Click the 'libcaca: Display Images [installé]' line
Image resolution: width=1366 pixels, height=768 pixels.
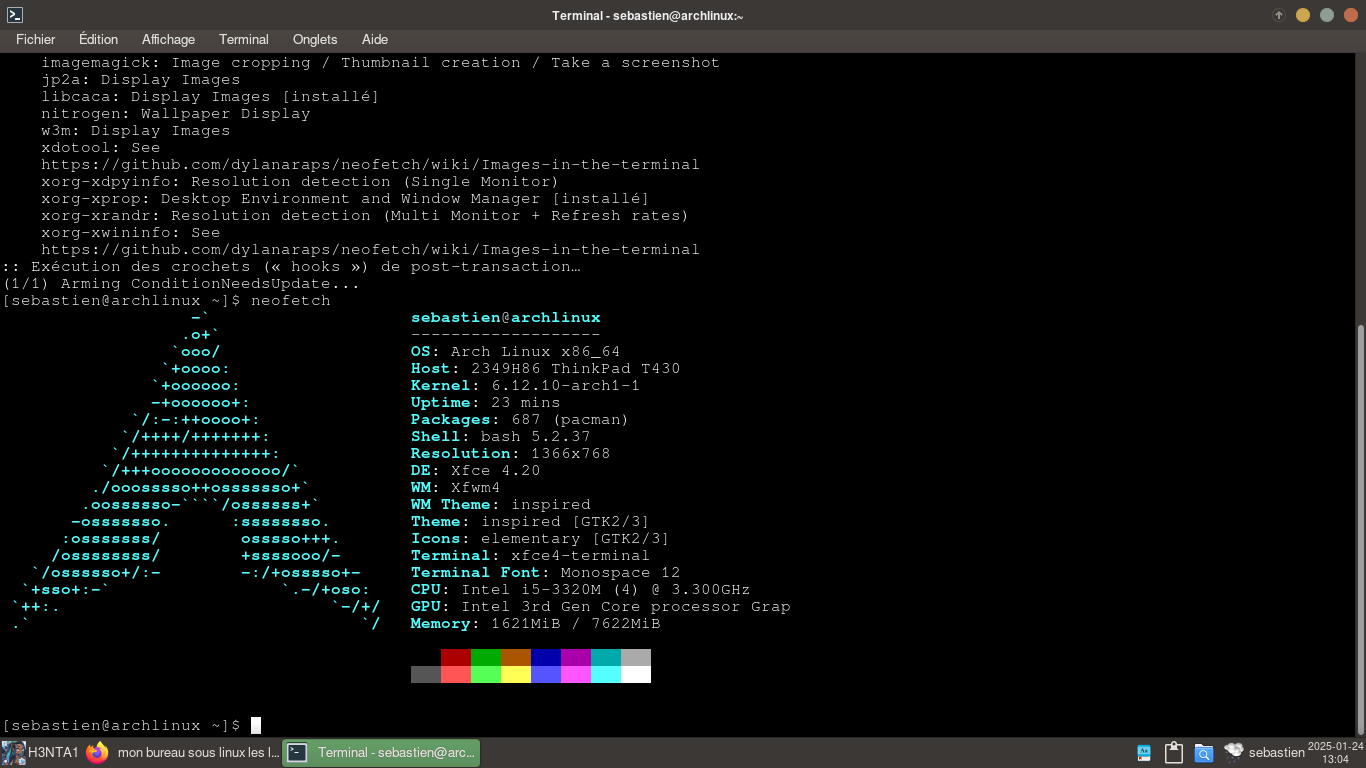point(210,96)
